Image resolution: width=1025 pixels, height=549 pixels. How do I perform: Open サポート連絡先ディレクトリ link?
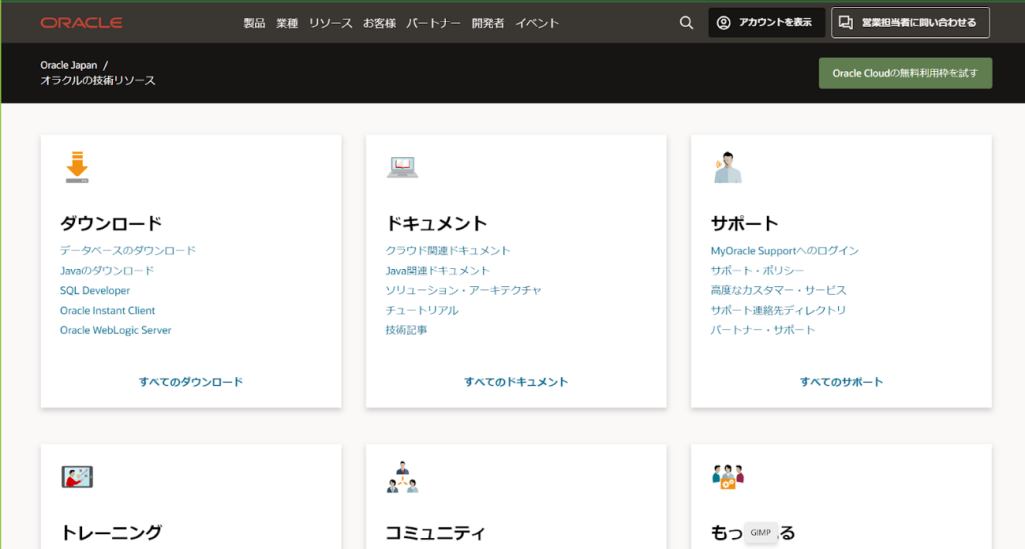pos(779,310)
